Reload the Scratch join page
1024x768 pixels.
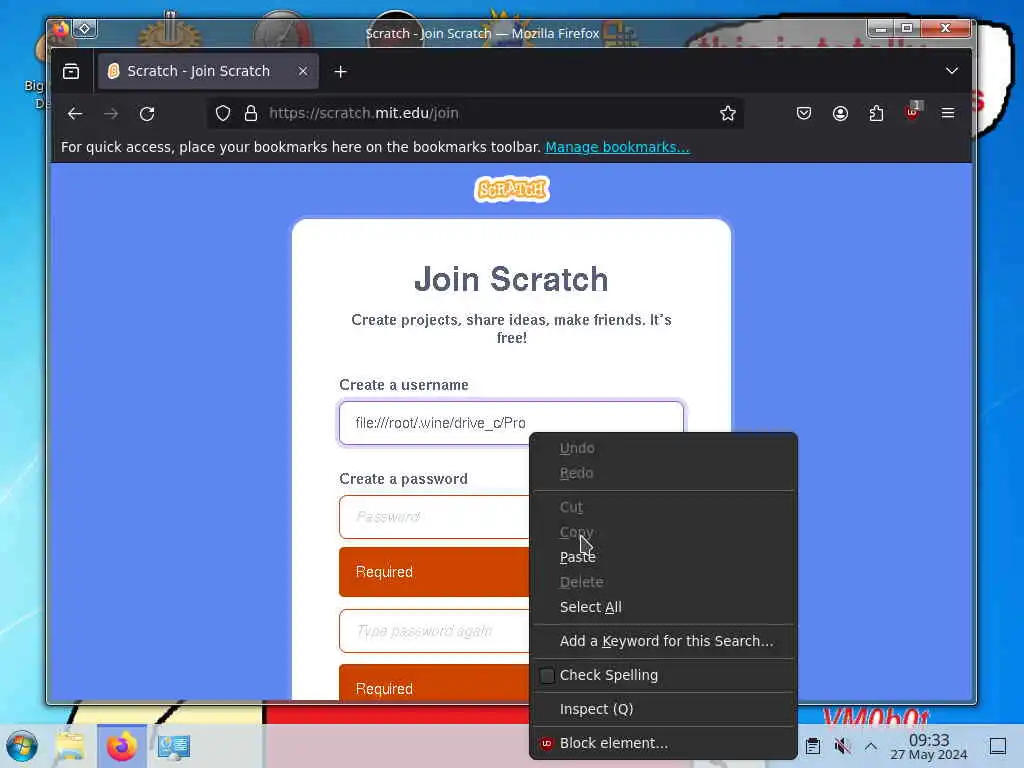pos(147,114)
